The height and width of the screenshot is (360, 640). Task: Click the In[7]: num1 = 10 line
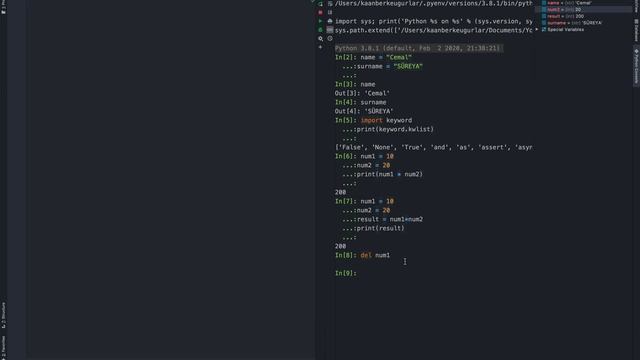coord(364,201)
